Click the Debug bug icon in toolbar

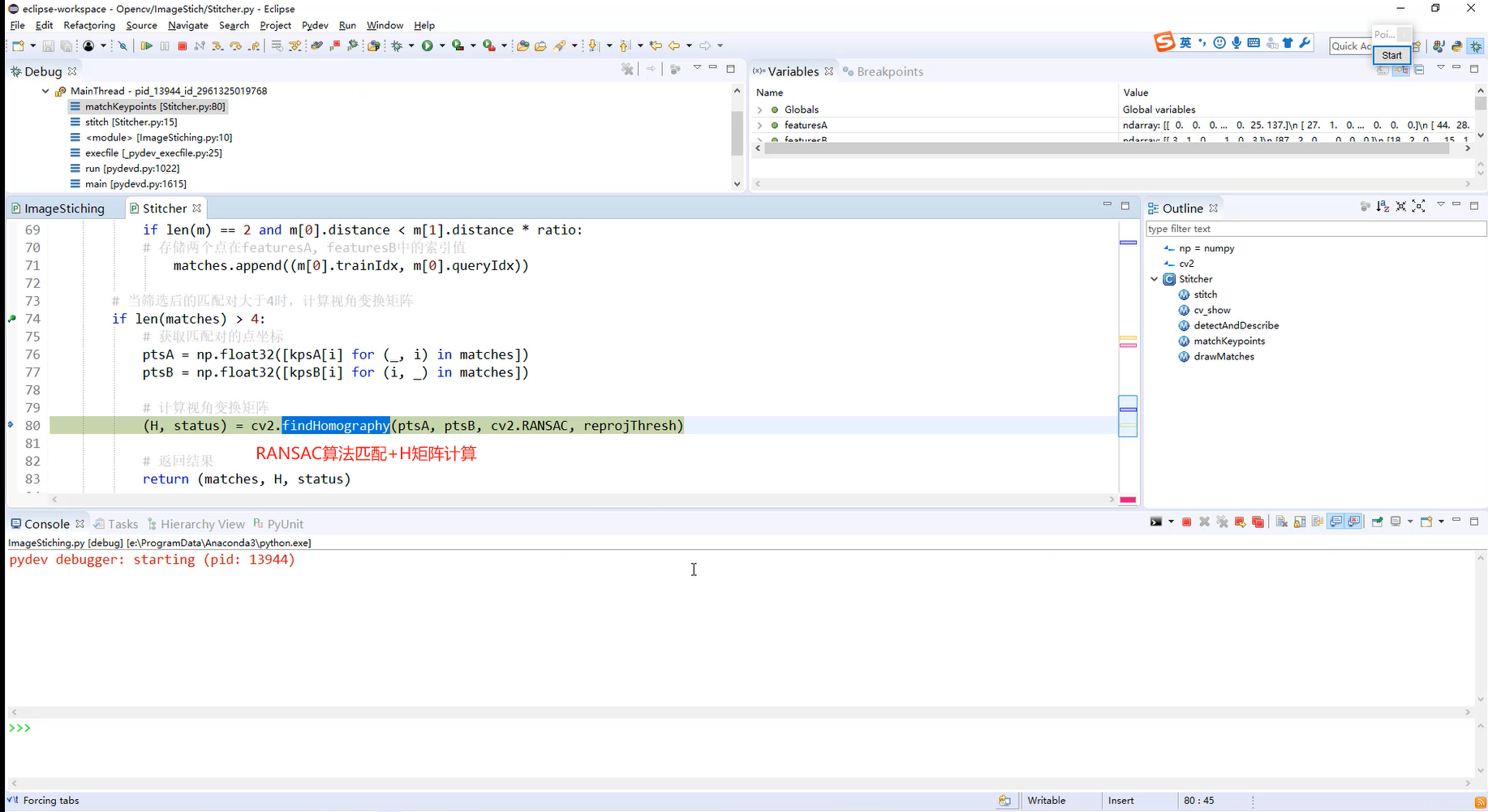click(395, 45)
